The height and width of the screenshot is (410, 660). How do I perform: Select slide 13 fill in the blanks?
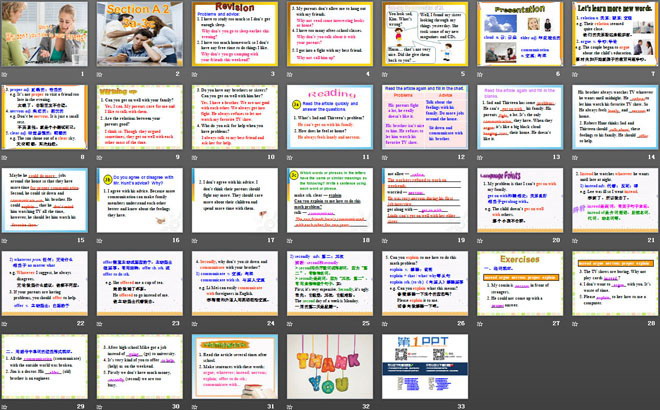pos(520,117)
